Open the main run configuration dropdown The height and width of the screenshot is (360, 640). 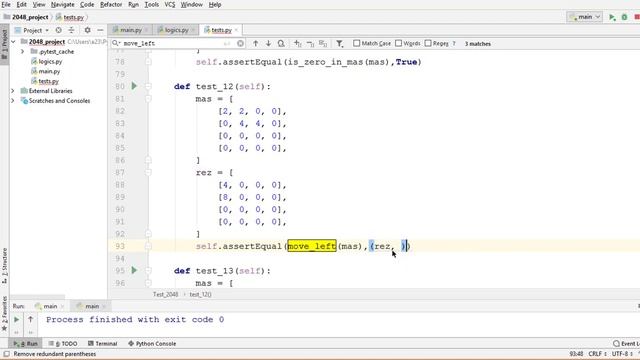pyautogui.click(x=585, y=17)
